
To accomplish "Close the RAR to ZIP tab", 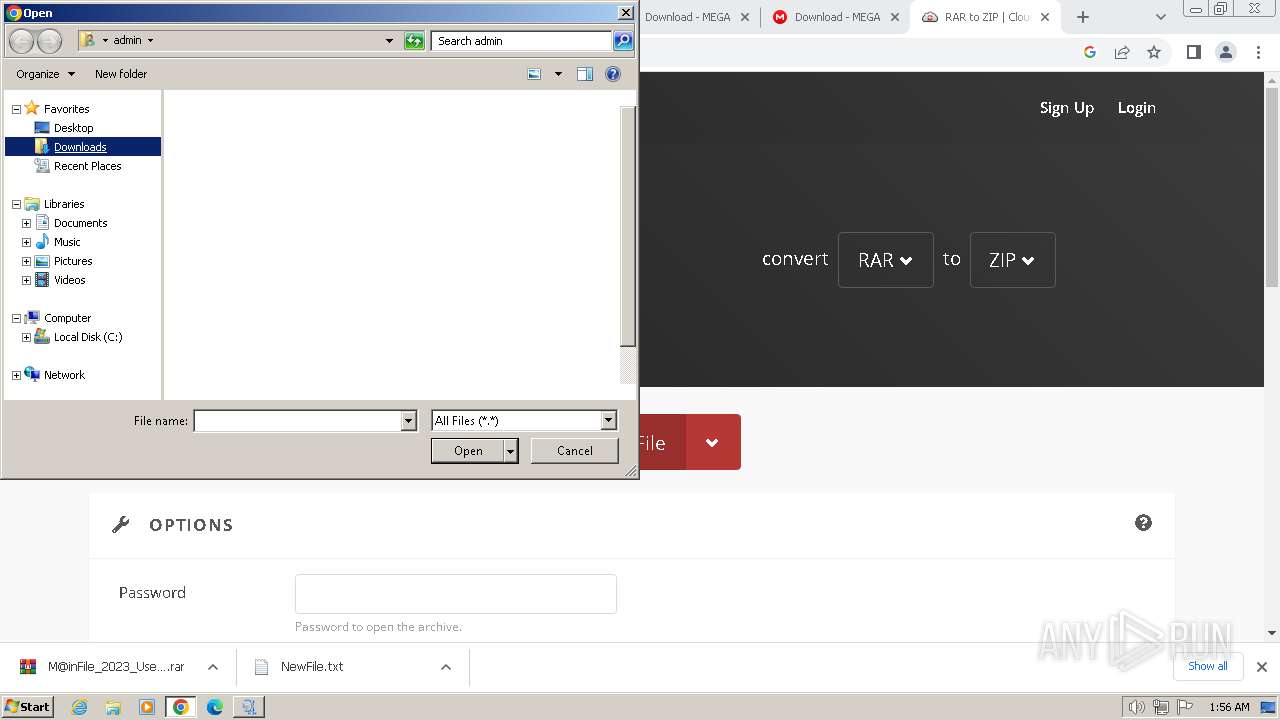I will point(1045,17).
